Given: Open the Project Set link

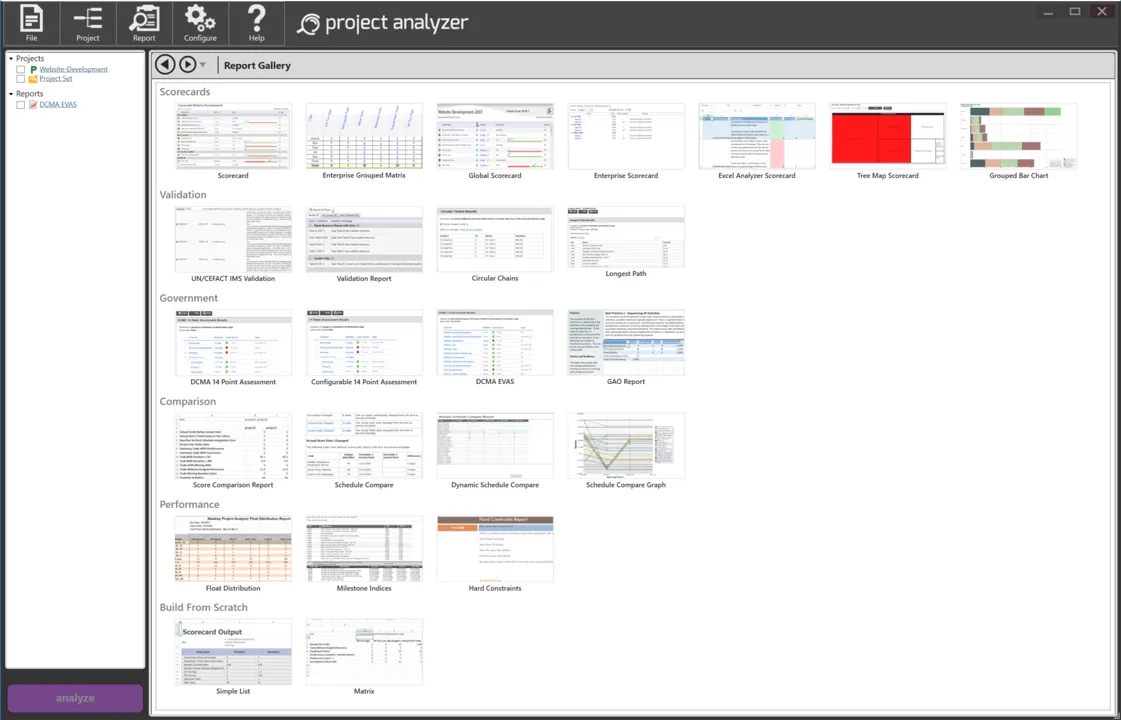Looking at the screenshot, I should pyautogui.click(x=56, y=79).
